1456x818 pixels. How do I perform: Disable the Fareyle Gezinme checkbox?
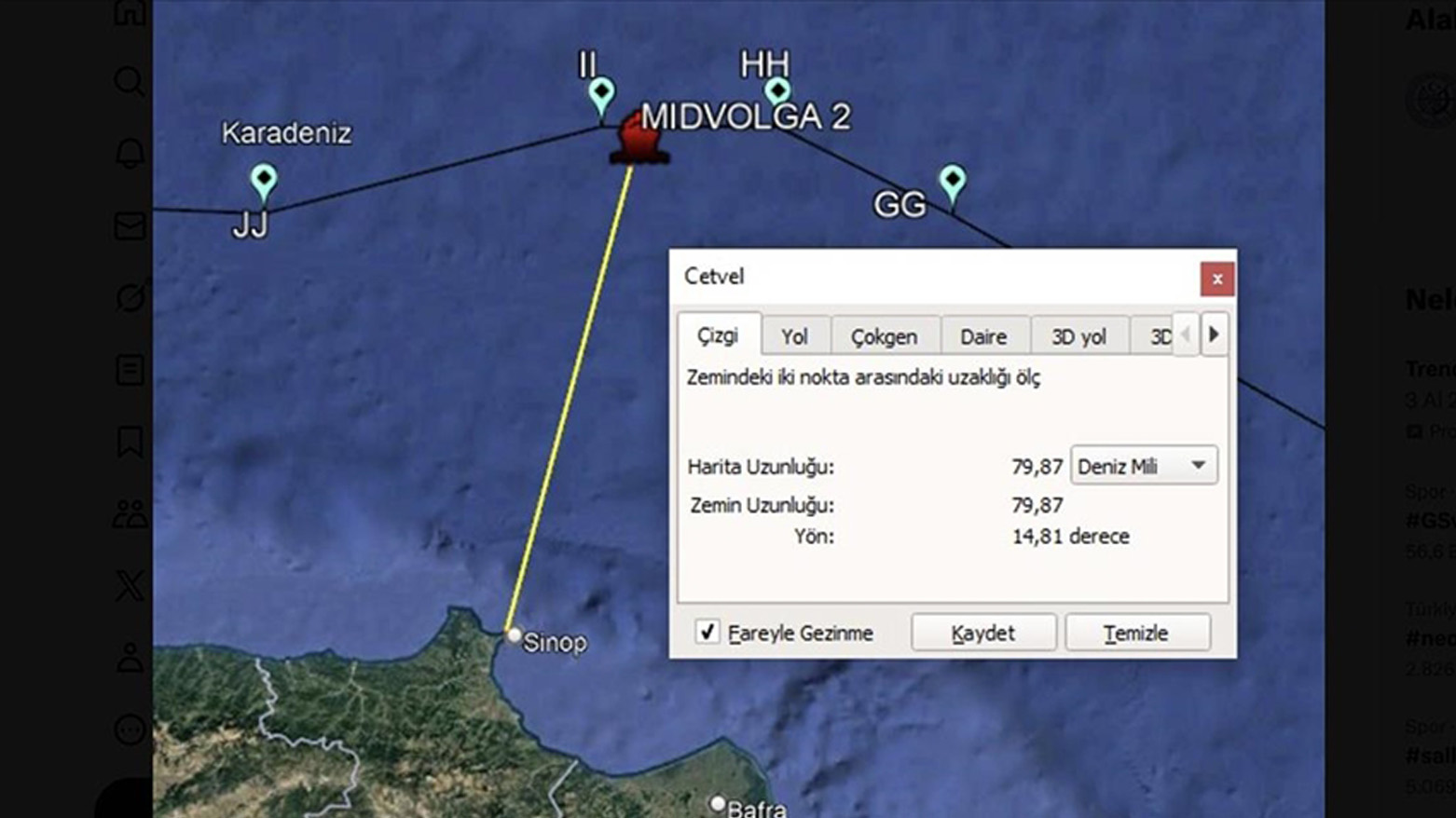[706, 632]
